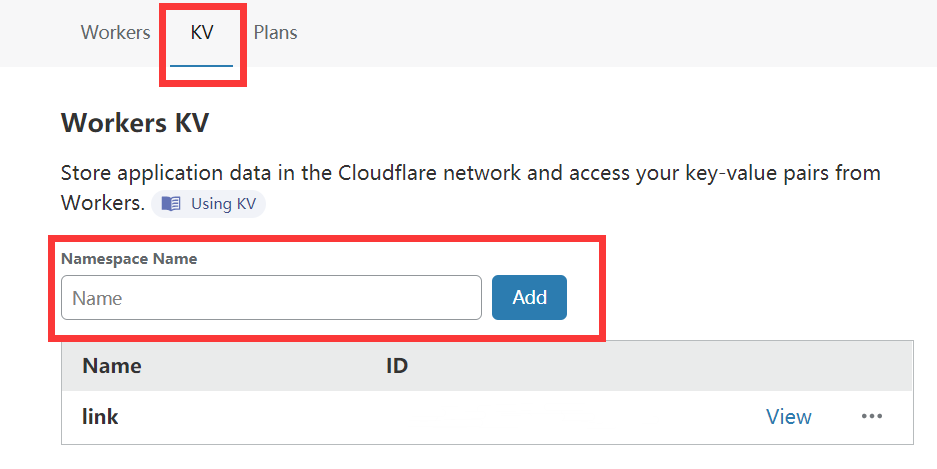This screenshot has height=469, width=937.
Task: Switch to the Workers tab
Action: (x=115, y=32)
